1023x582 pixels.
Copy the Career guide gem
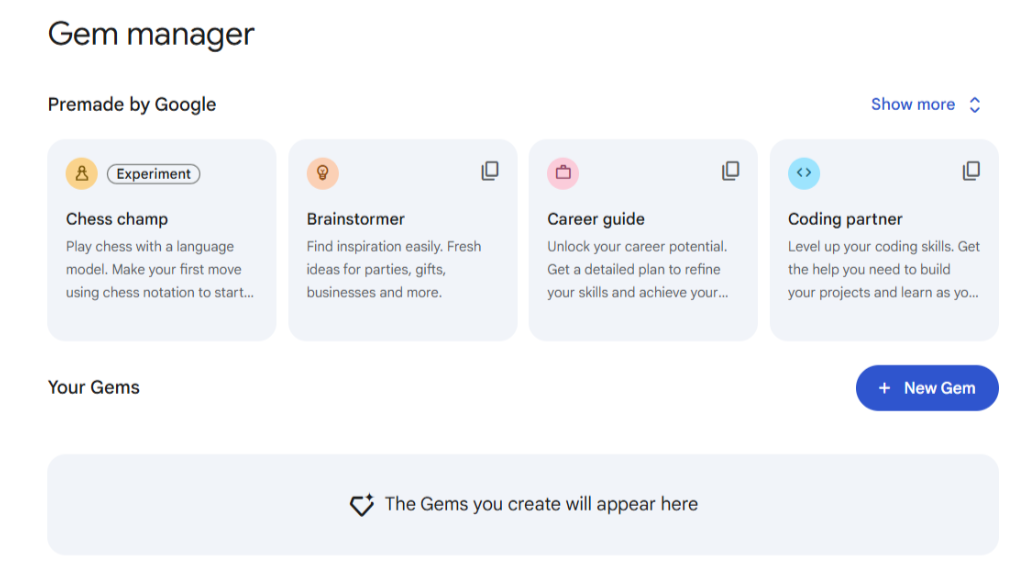coord(731,171)
